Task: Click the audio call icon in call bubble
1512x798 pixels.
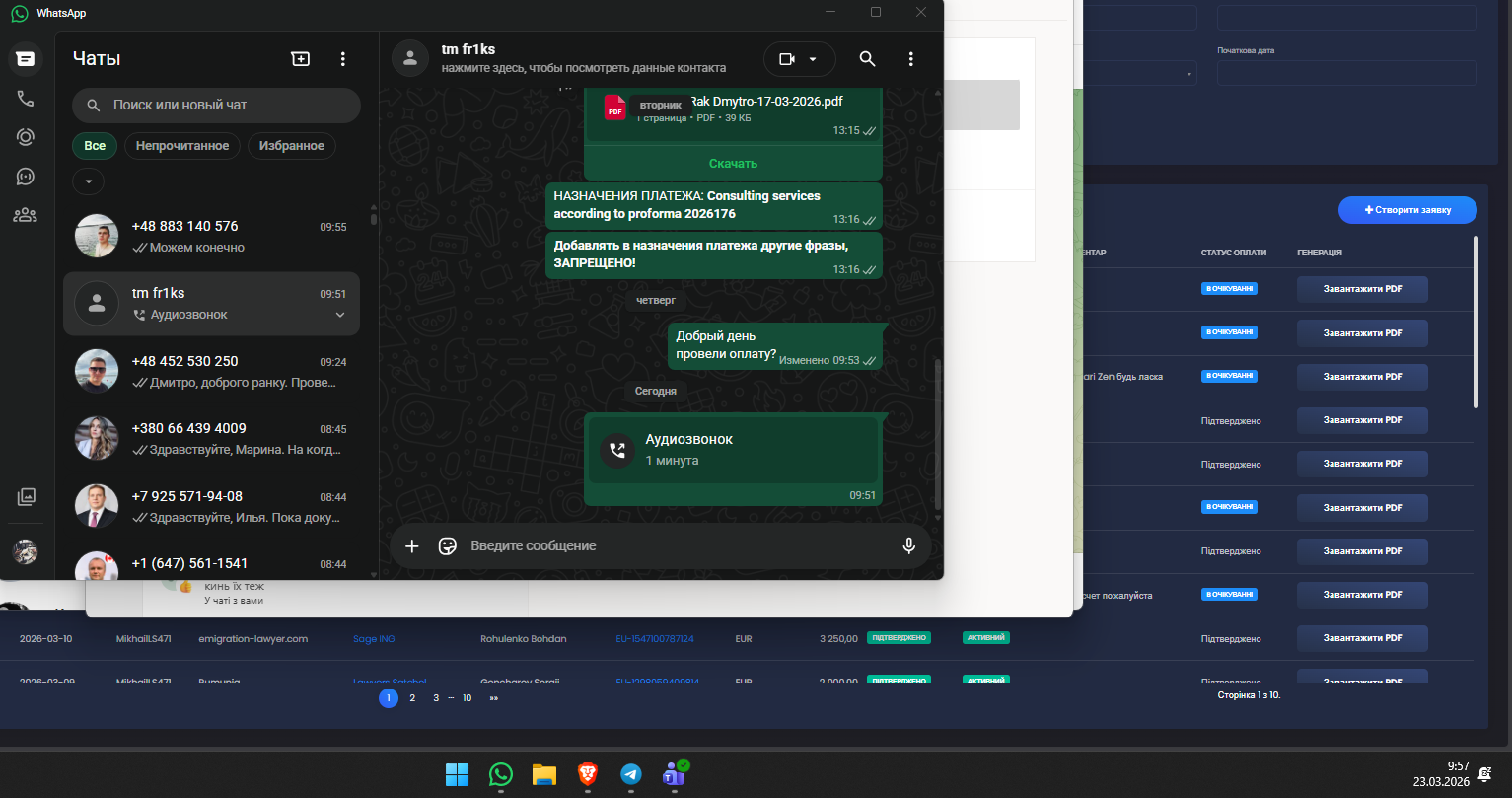Action: (x=617, y=450)
